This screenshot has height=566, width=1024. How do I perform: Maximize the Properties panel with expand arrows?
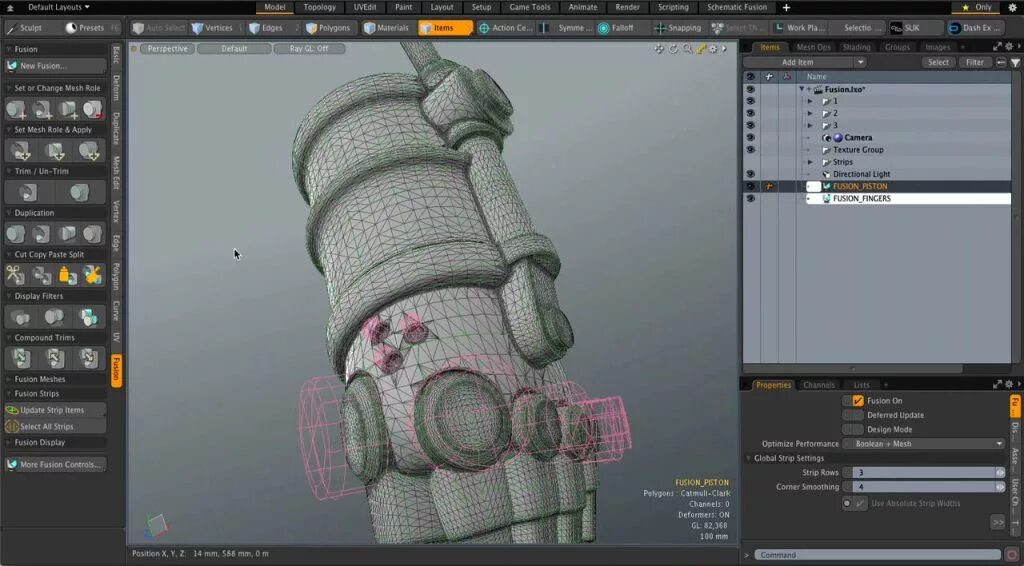(x=997, y=385)
